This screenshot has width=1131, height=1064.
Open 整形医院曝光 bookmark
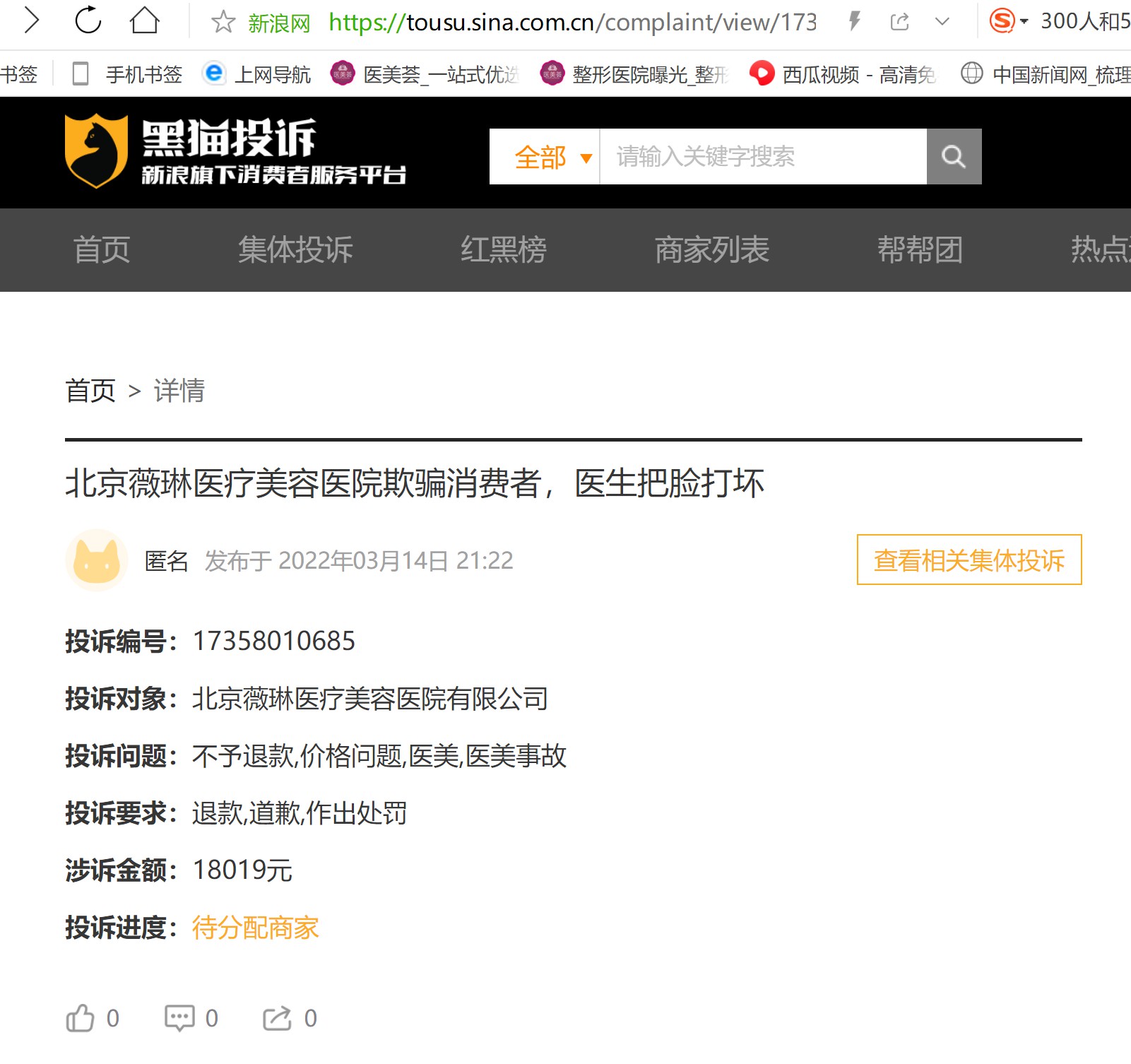[634, 73]
